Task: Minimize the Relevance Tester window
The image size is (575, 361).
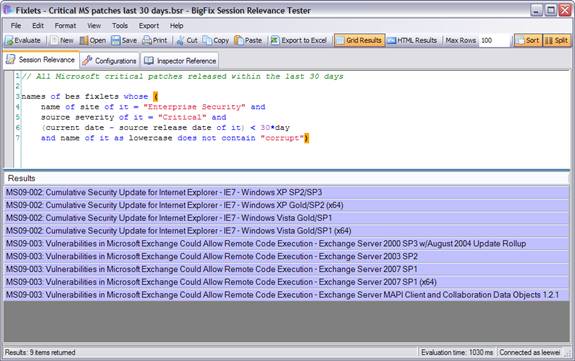Action: pos(536,10)
